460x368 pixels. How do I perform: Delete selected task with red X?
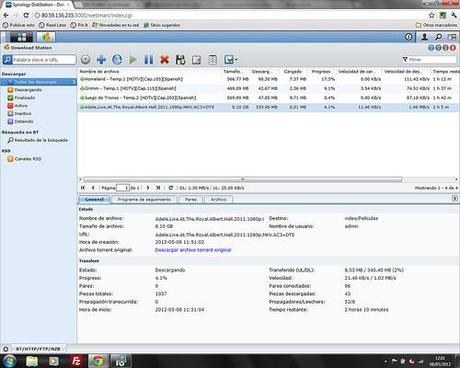pyautogui.click(x=165, y=60)
